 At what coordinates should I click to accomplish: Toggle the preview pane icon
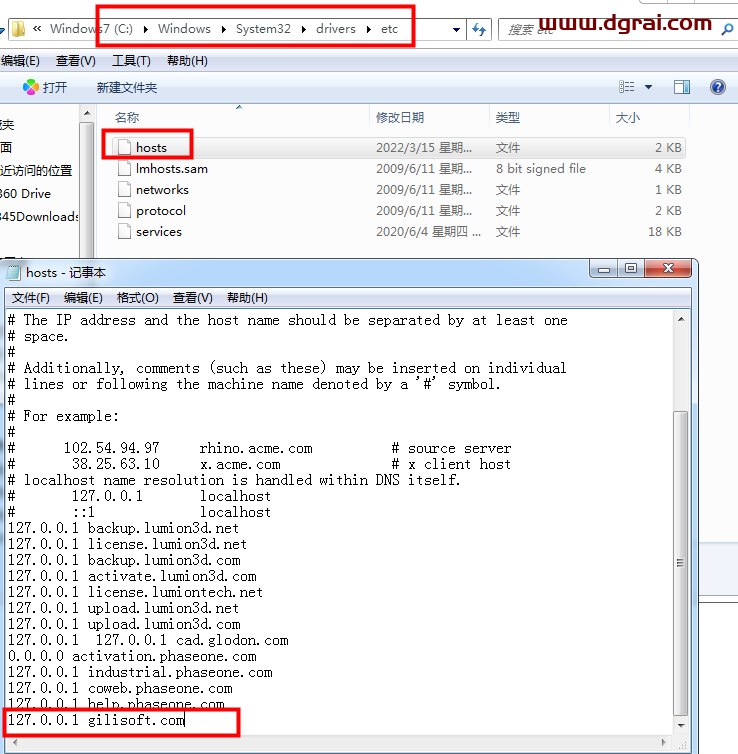682,87
